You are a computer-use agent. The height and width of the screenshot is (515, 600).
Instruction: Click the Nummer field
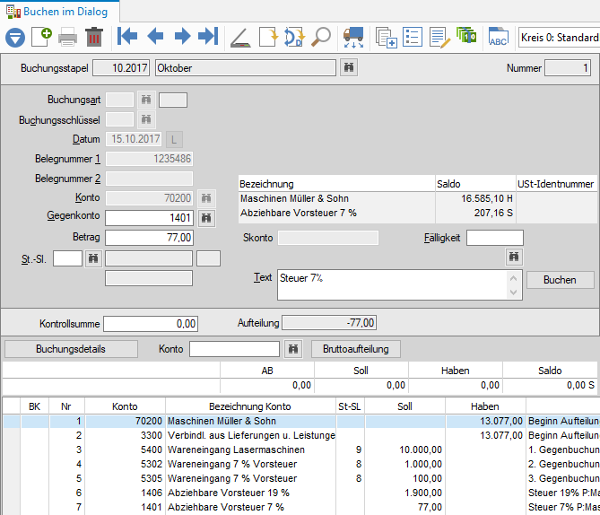(x=567, y=68)
